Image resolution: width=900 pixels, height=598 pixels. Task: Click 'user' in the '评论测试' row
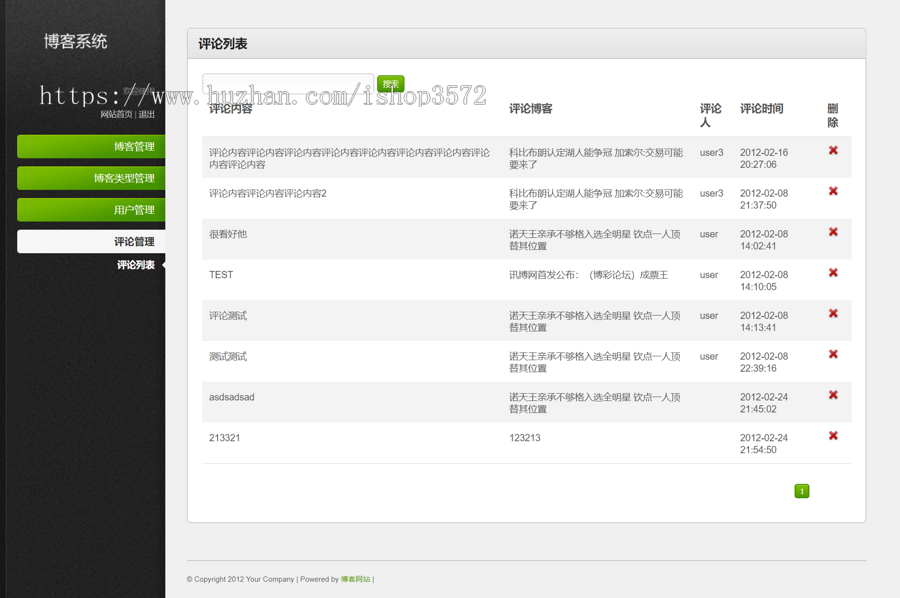point(709,316)
